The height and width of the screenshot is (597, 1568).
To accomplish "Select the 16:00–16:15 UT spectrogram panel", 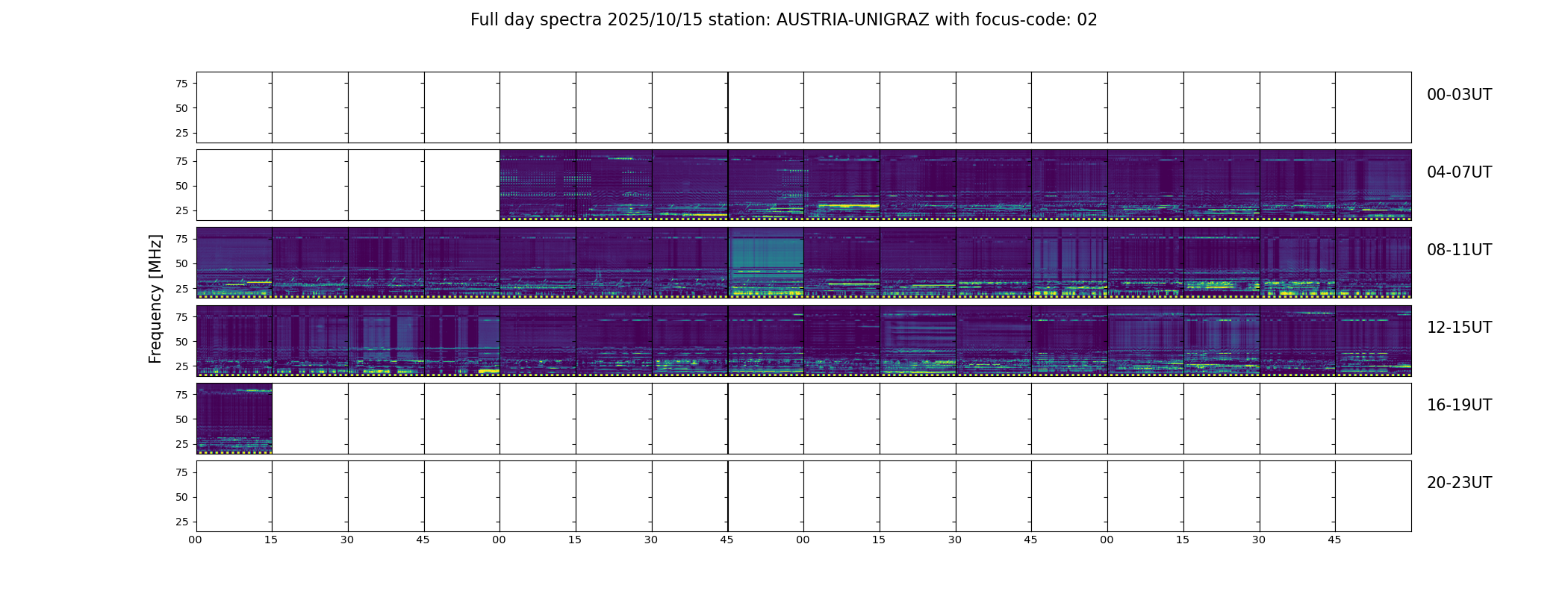I will coord(234,418).
